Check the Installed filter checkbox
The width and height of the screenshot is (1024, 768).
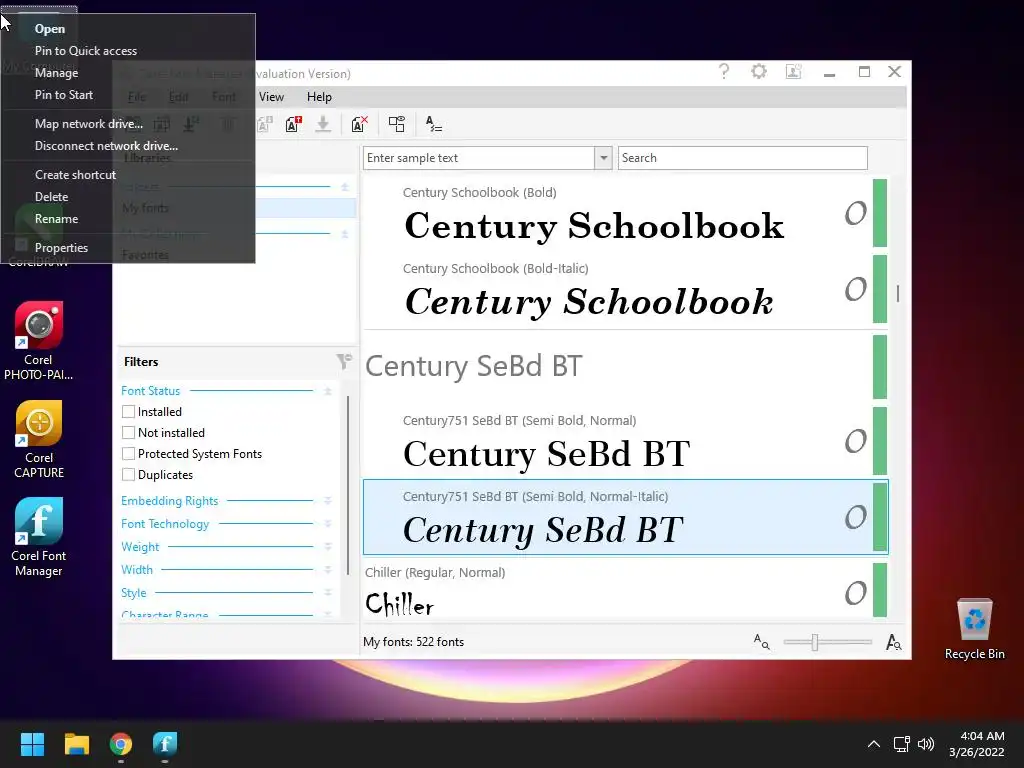129,411
